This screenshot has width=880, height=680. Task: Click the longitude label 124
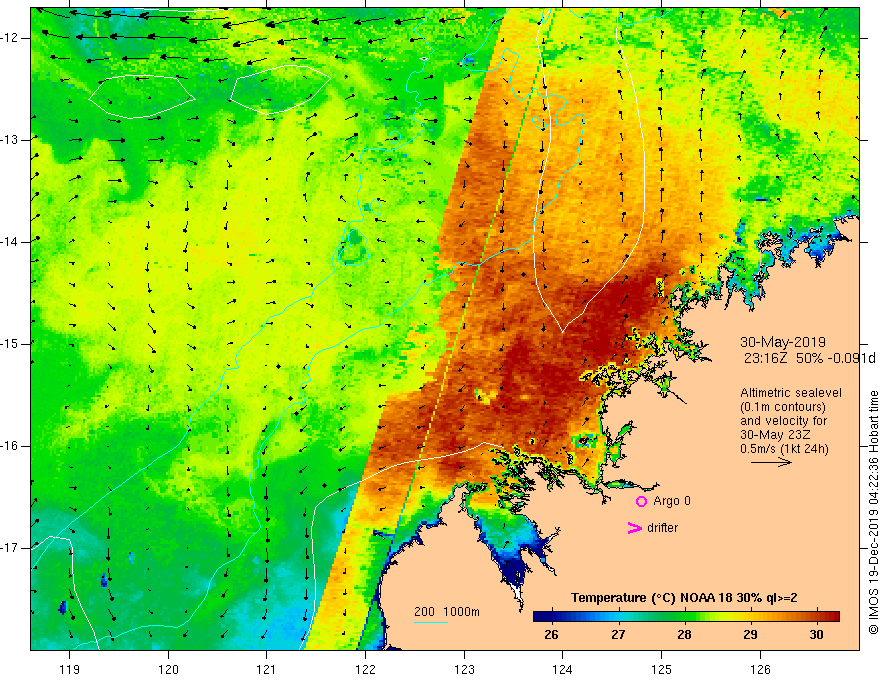pos(563,669)
